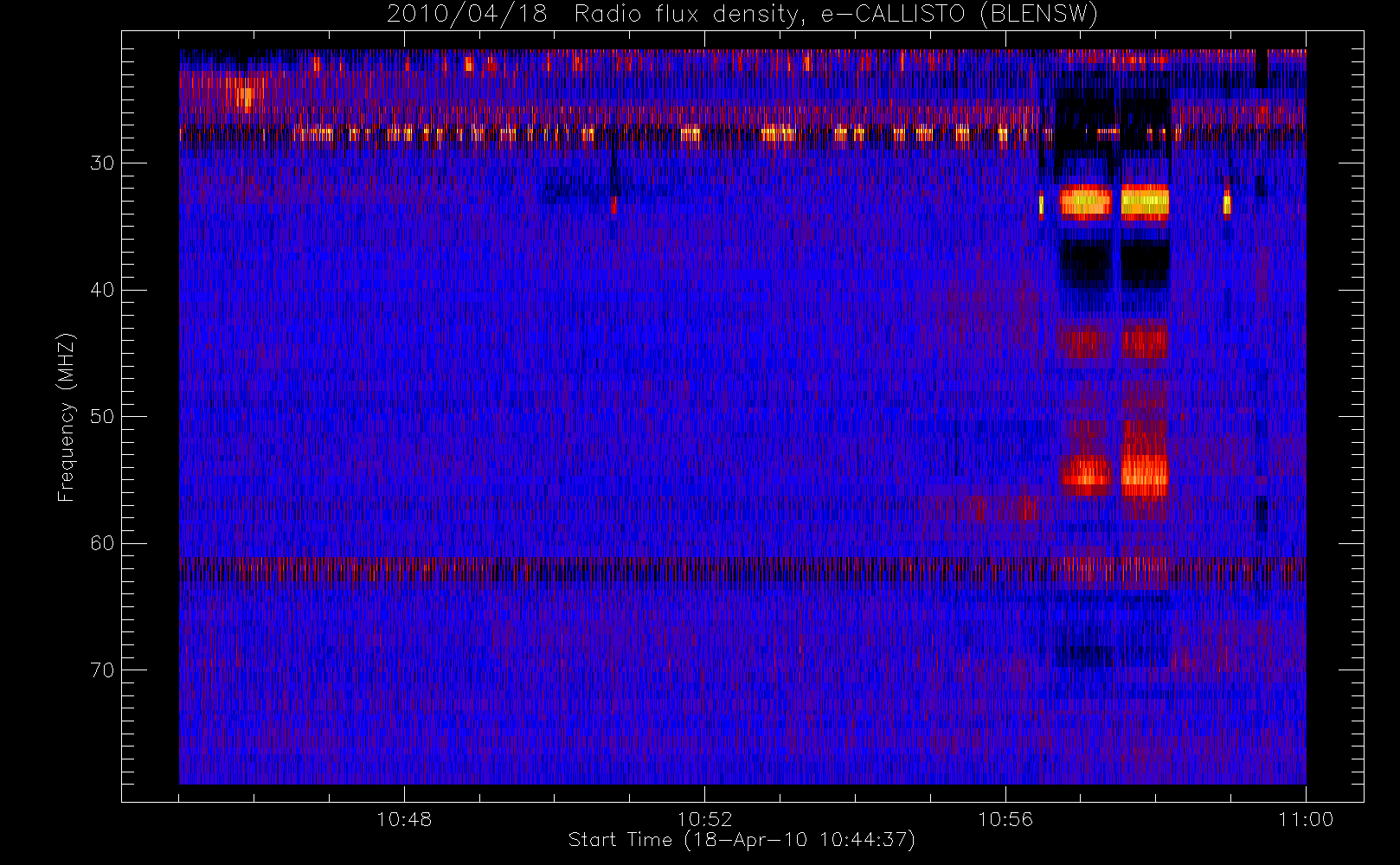Click the '10:48' time tick label
The width and height of the screenshot is (1400, 865).
[404, 819]
